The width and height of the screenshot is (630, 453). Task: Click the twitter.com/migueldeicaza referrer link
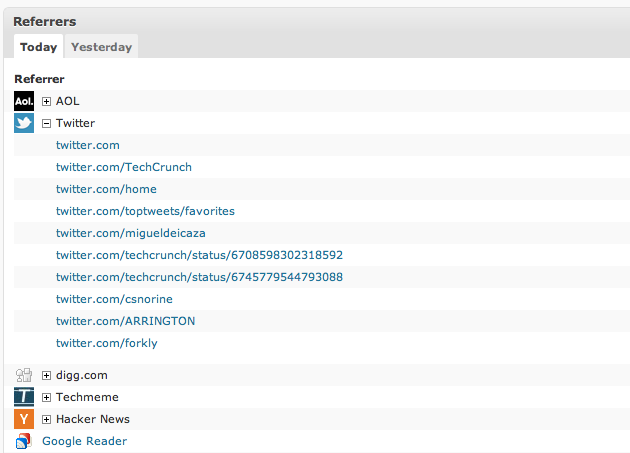point(130,233)
